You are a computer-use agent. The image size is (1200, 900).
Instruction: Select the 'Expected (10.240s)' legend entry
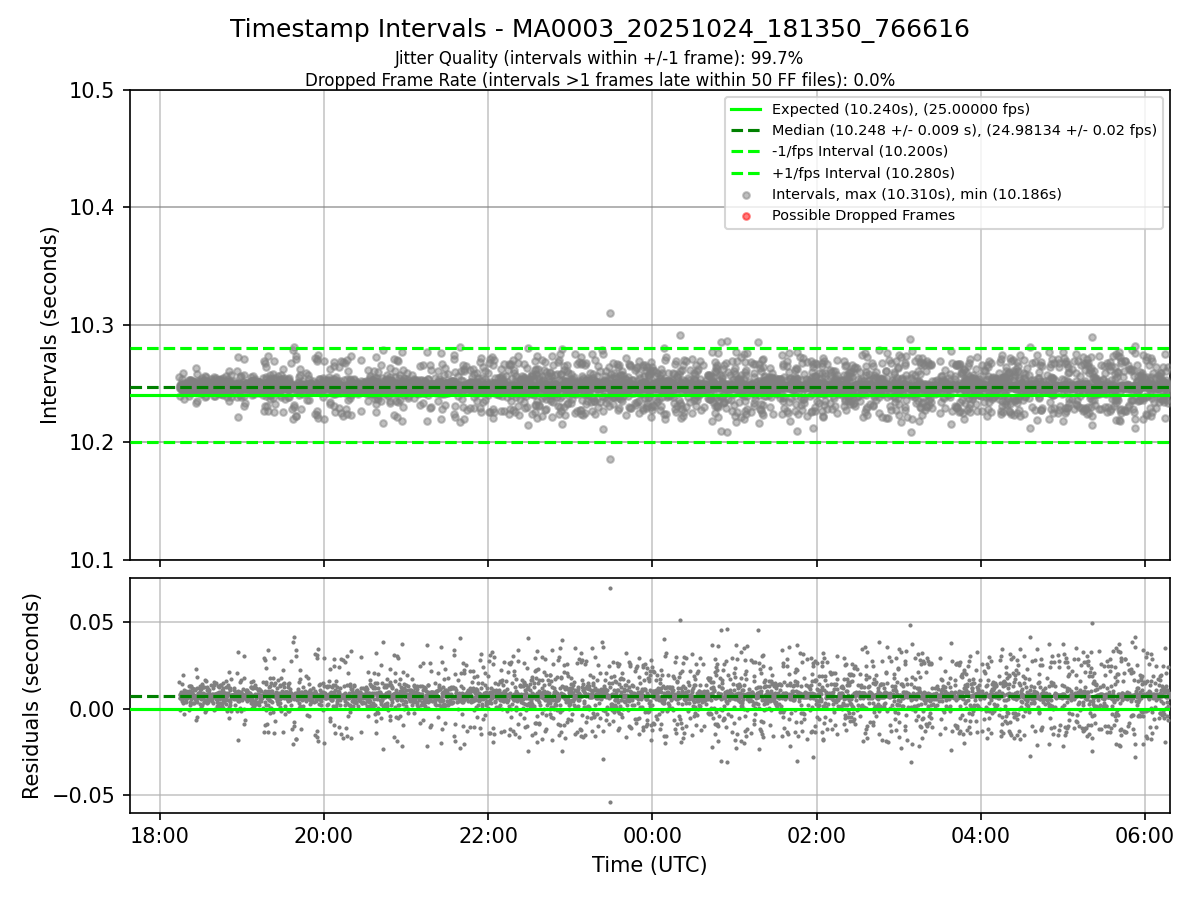click(x=900, y=109)
